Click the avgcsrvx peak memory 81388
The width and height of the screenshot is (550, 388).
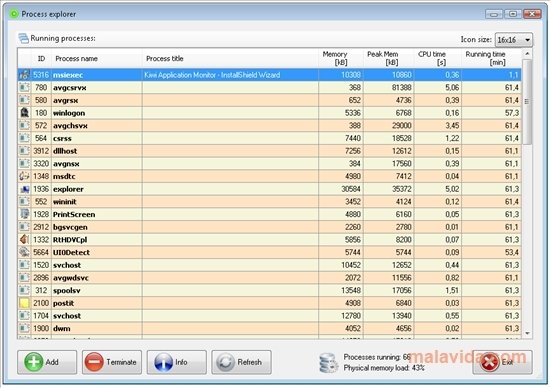[402, 87]
